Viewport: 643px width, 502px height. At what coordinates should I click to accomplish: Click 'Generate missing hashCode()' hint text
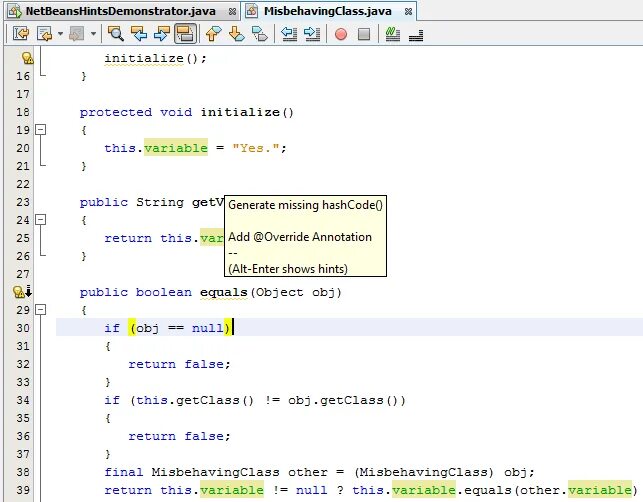(x=305, y=205)
